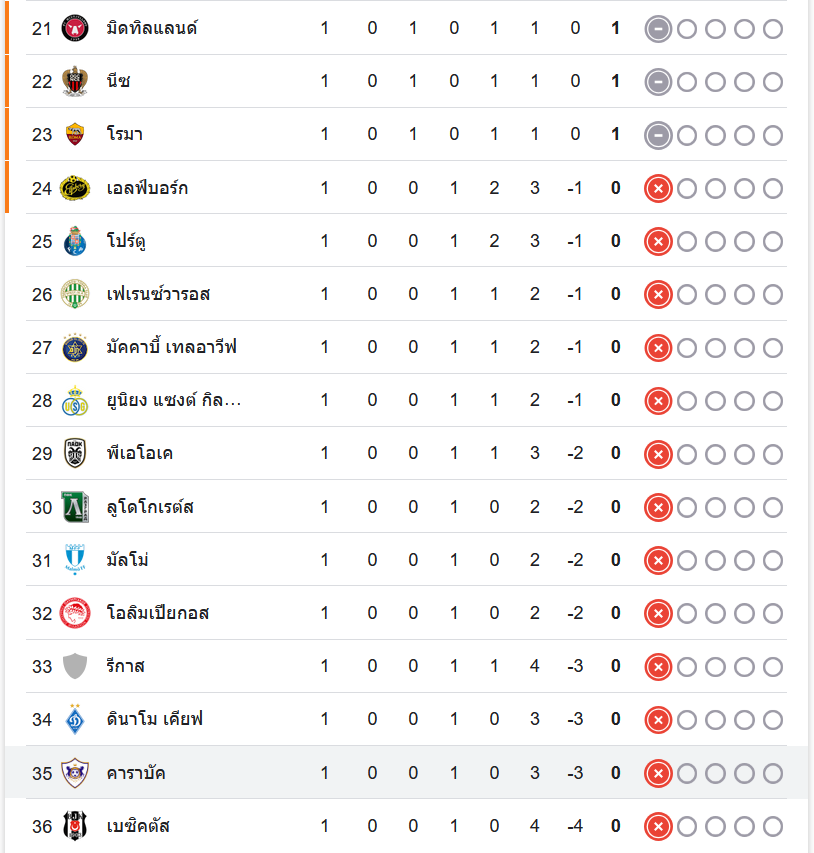Open the มัคคาบี้ เทลอาวีฟ team link
Screen dimensions: 814x853
pyautogui.click(x=171, y=347)
